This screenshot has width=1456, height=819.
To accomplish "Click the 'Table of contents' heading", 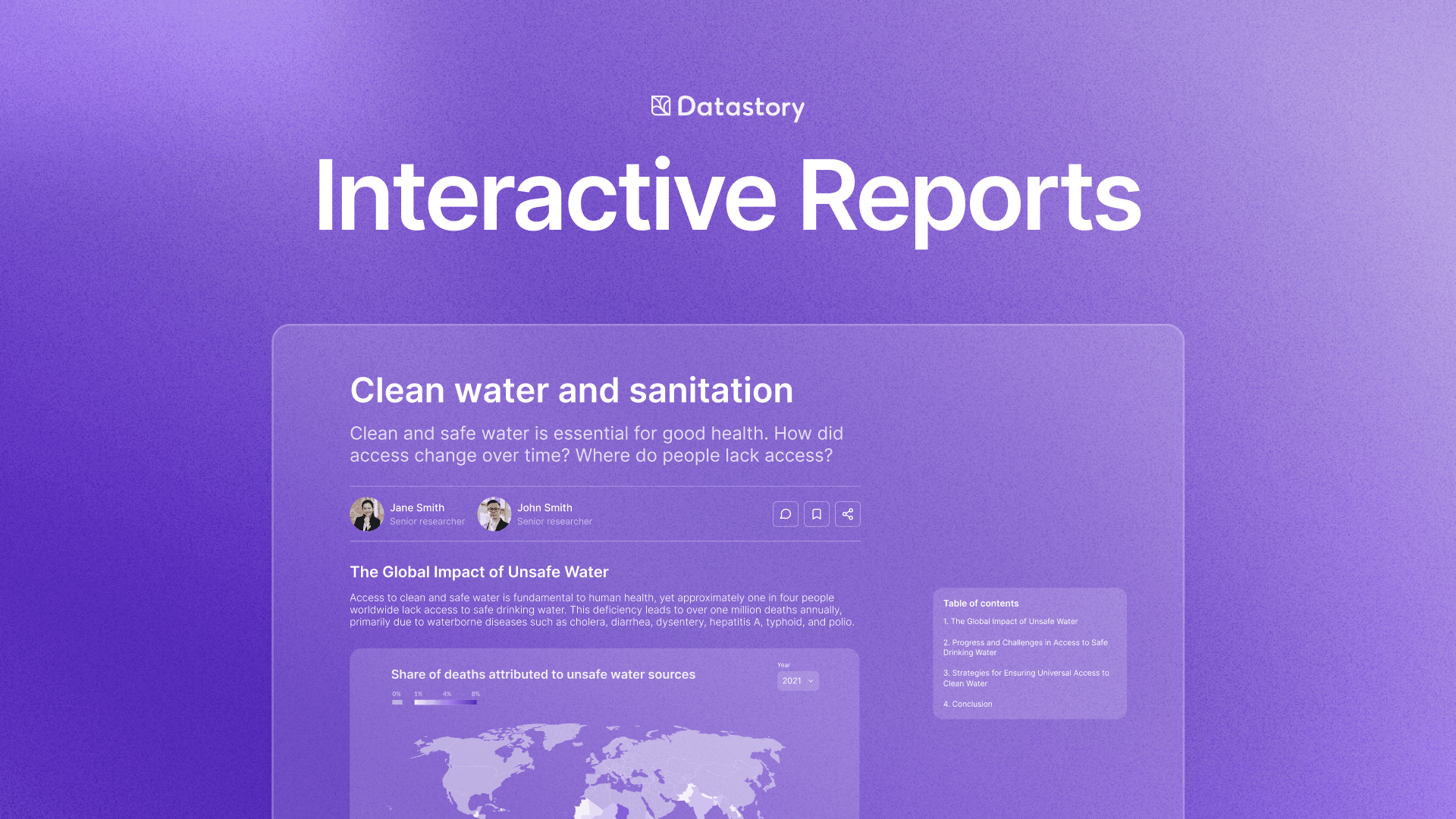I will pos(981,604).
